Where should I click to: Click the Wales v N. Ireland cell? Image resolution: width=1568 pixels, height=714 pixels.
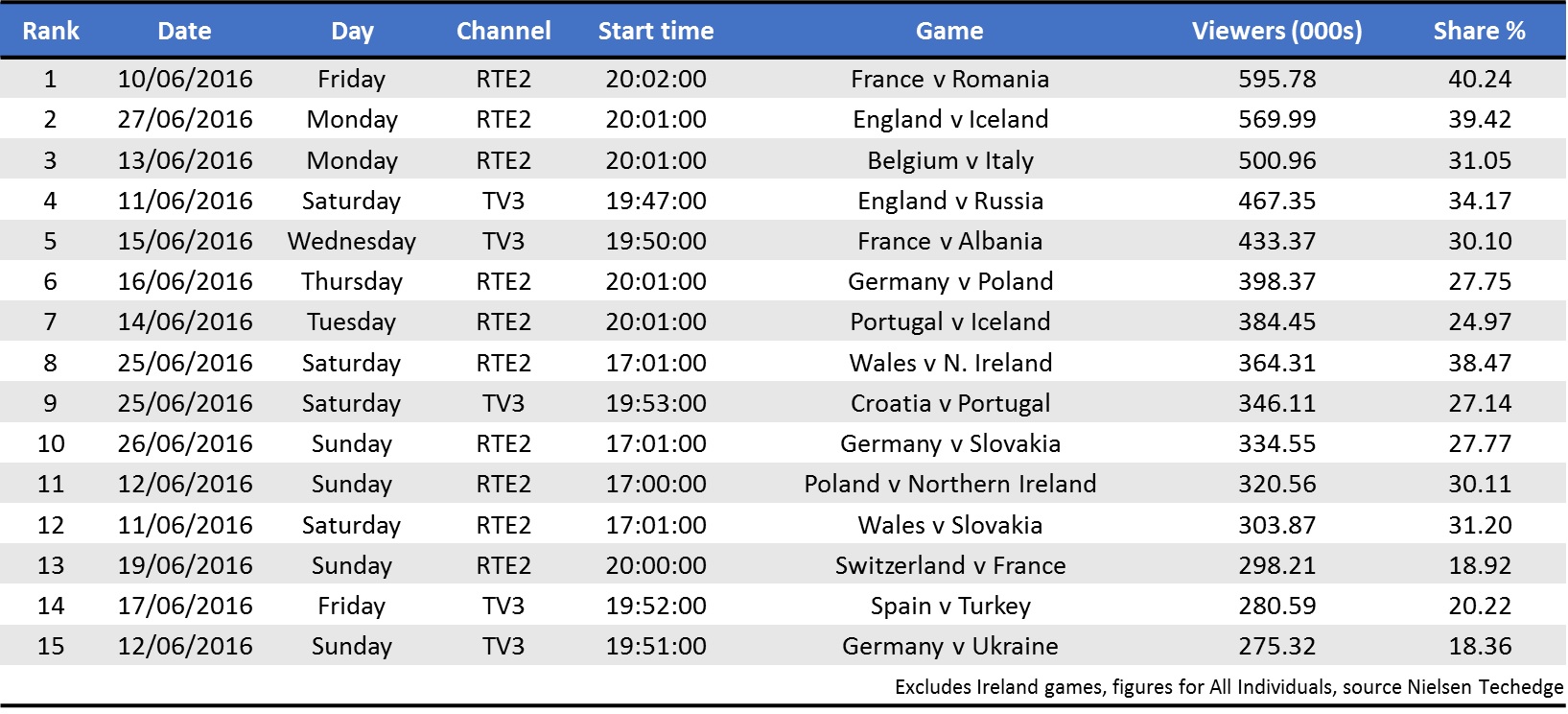(x=949, y=363)
